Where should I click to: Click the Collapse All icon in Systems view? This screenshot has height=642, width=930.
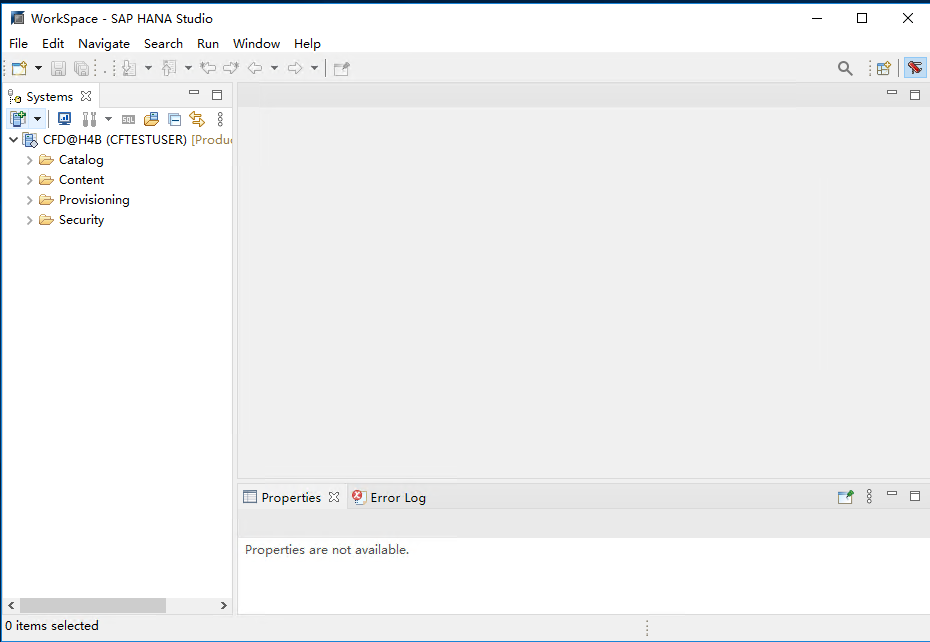[173, 118]
